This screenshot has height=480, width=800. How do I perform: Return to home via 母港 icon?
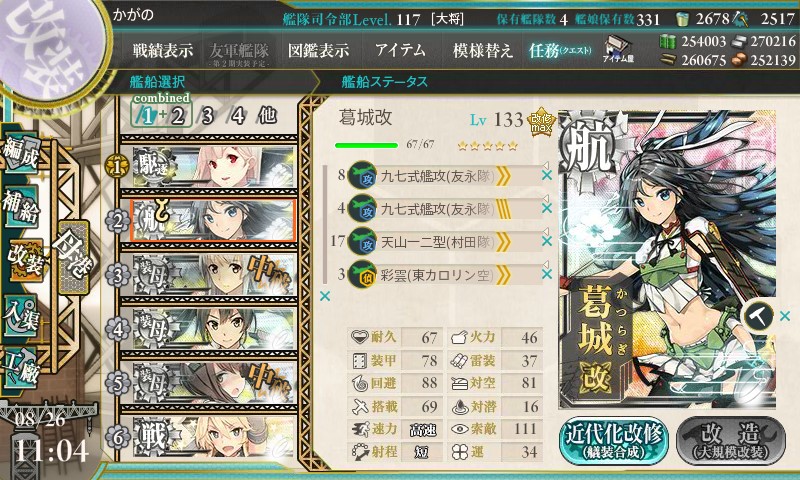tap(74, 257)
